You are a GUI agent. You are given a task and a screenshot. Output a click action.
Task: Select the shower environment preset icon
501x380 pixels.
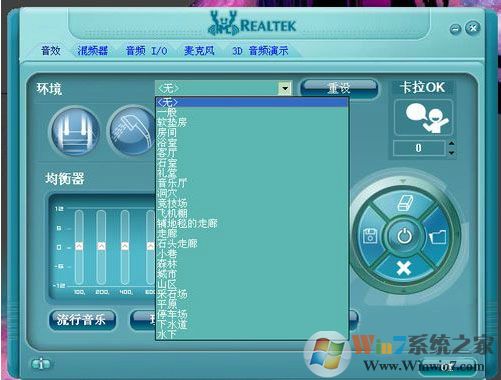pos(132,131)
